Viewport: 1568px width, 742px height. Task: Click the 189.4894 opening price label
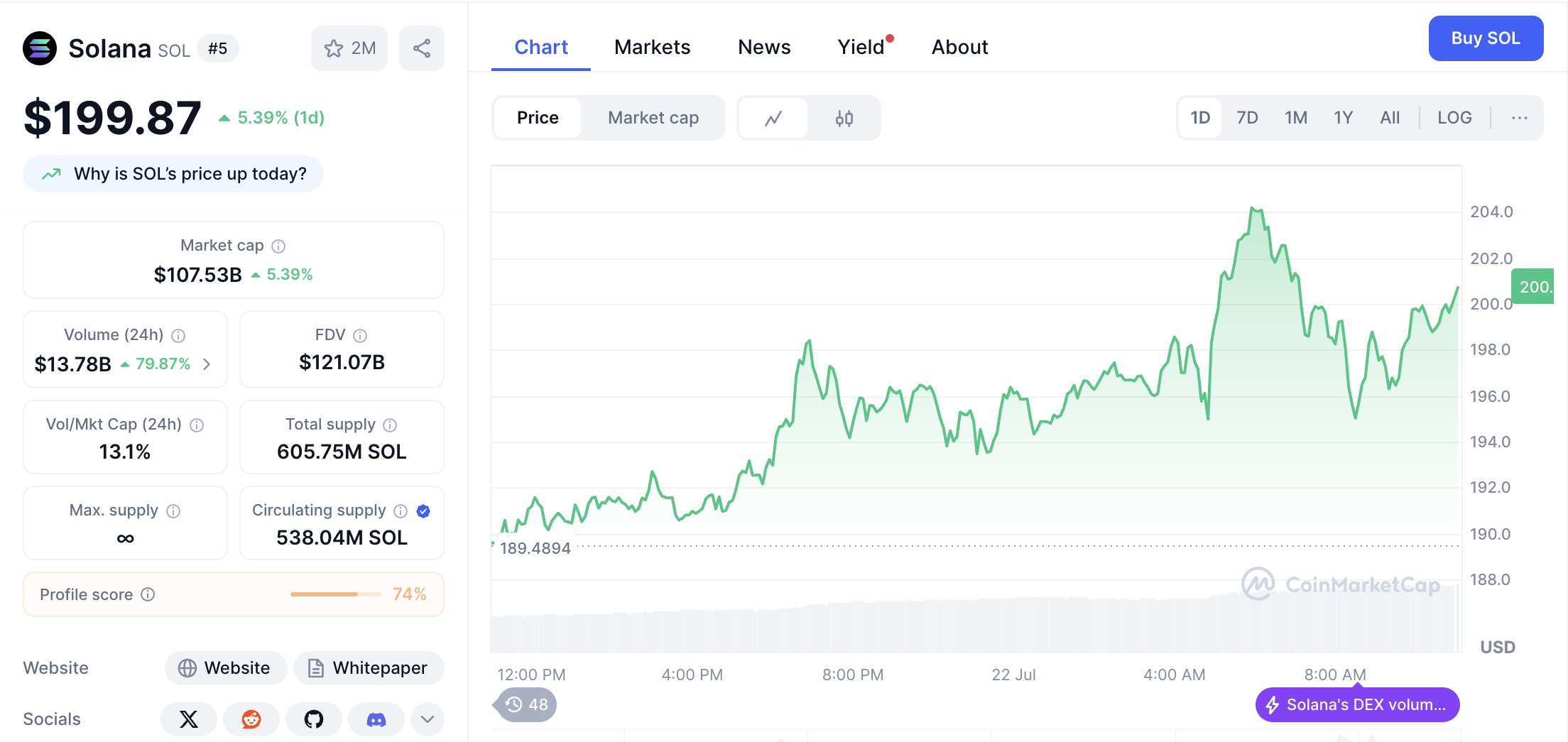535,548
